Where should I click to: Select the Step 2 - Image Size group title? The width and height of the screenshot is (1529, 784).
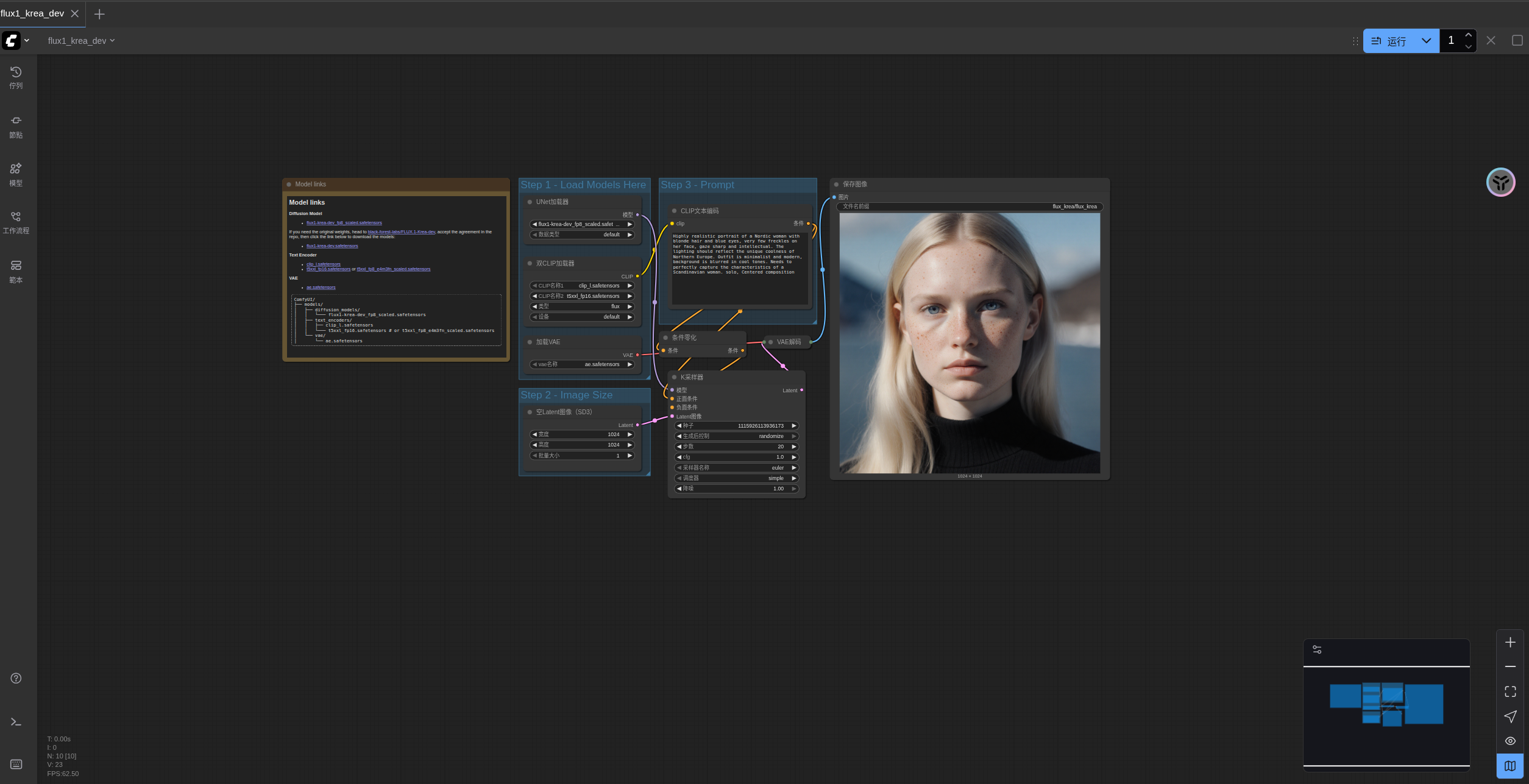pyautogui.click(x=567, y=395)
